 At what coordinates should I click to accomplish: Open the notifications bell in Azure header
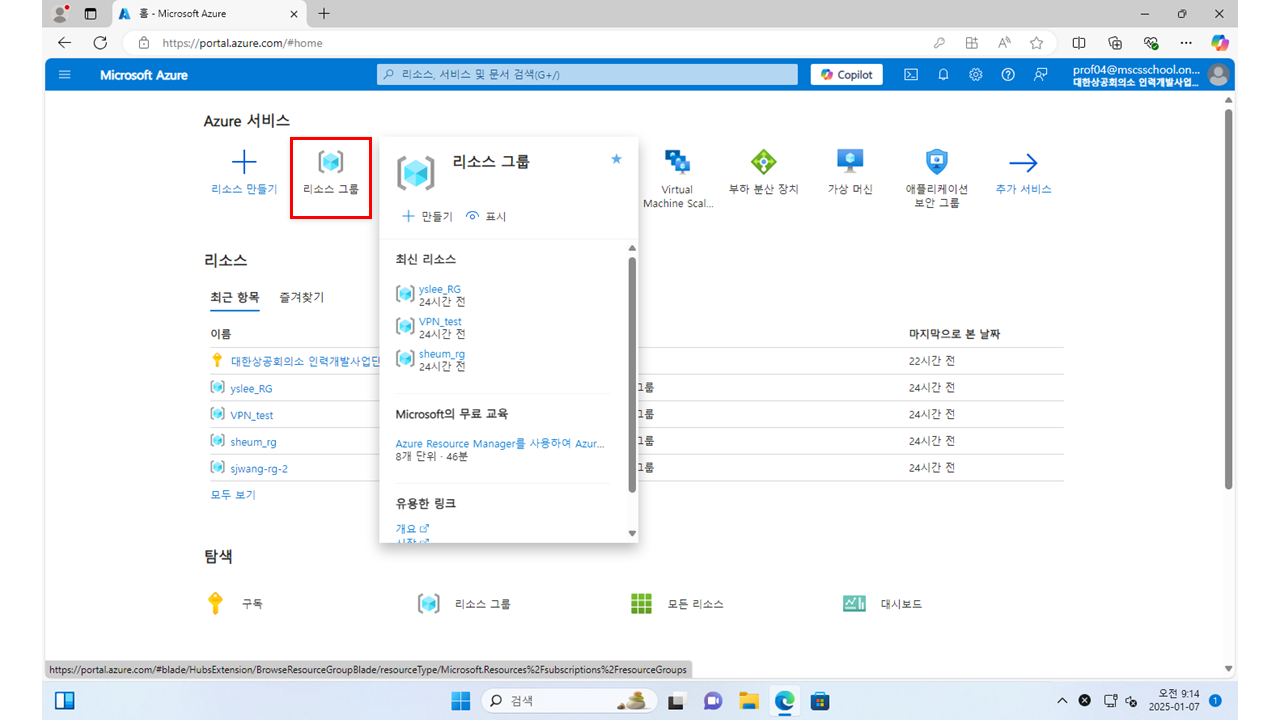pos(943,75)
